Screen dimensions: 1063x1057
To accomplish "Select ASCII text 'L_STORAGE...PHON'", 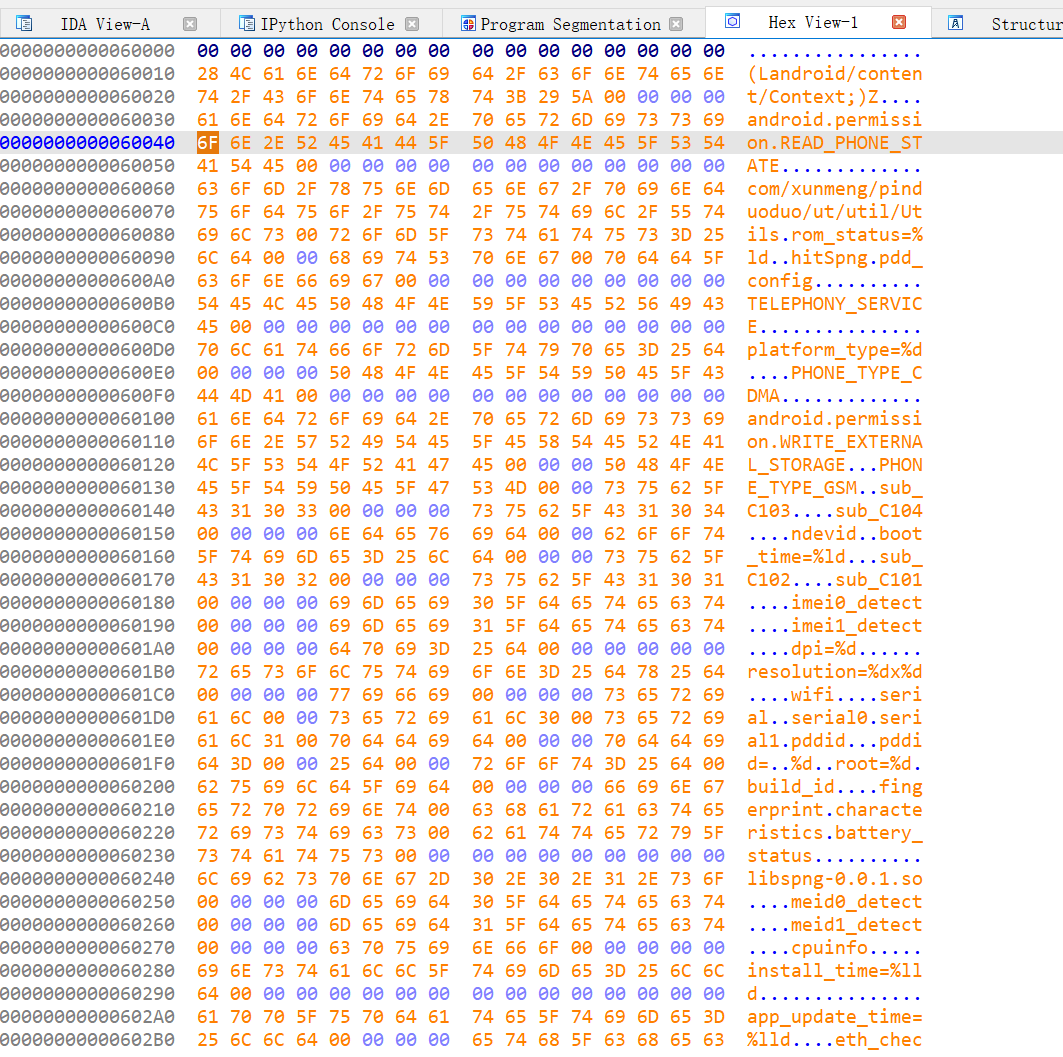I will [x=835, y=465].
